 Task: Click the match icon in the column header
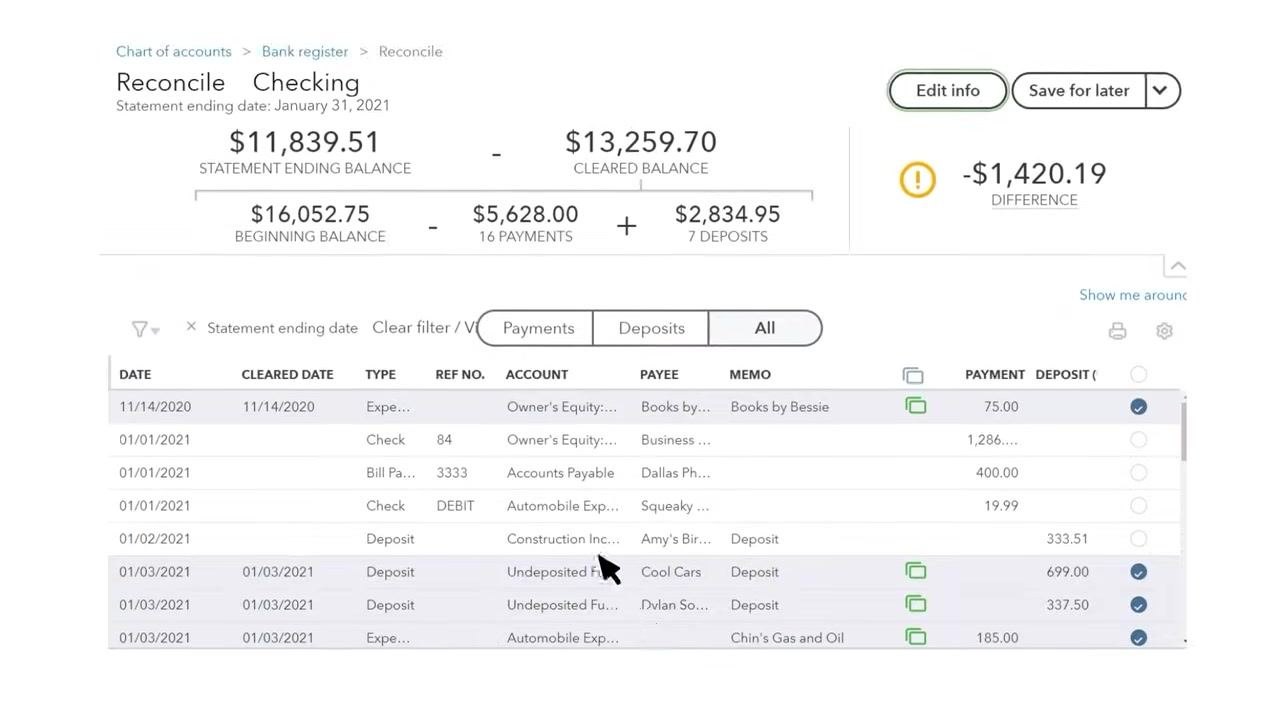click(x=913, y=375)
